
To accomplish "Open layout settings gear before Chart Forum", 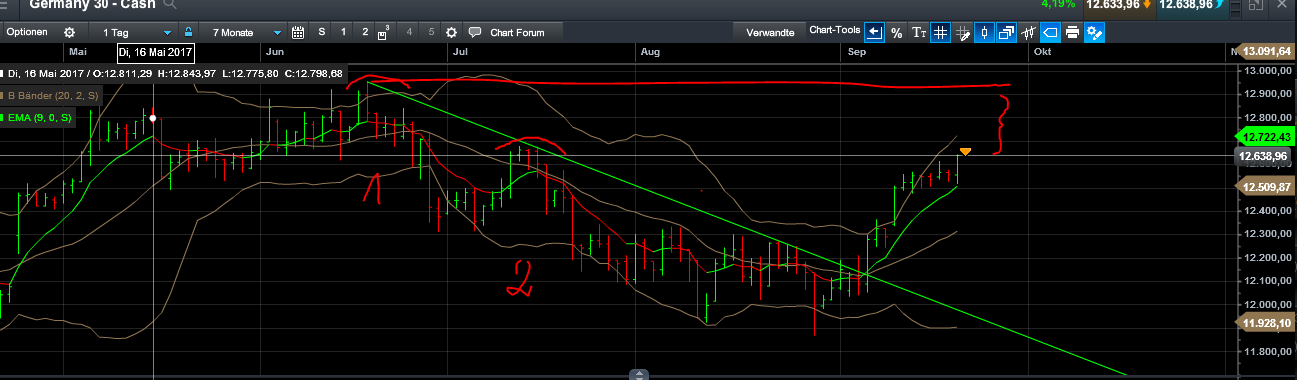I will (x=451, y=32).
